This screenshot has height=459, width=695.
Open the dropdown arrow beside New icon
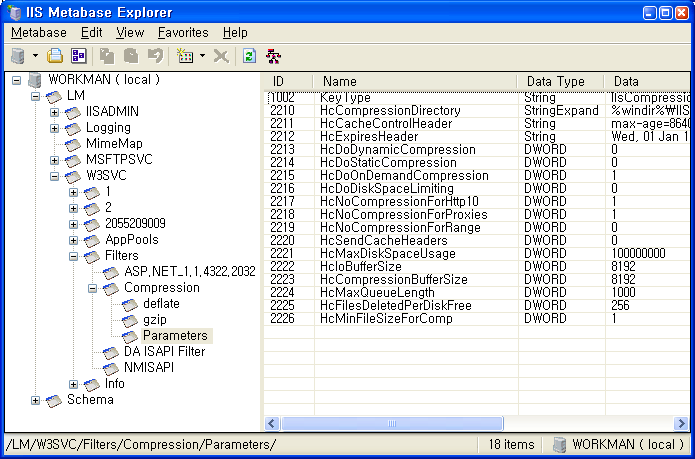pyautogui.click(x=202, y=57)
